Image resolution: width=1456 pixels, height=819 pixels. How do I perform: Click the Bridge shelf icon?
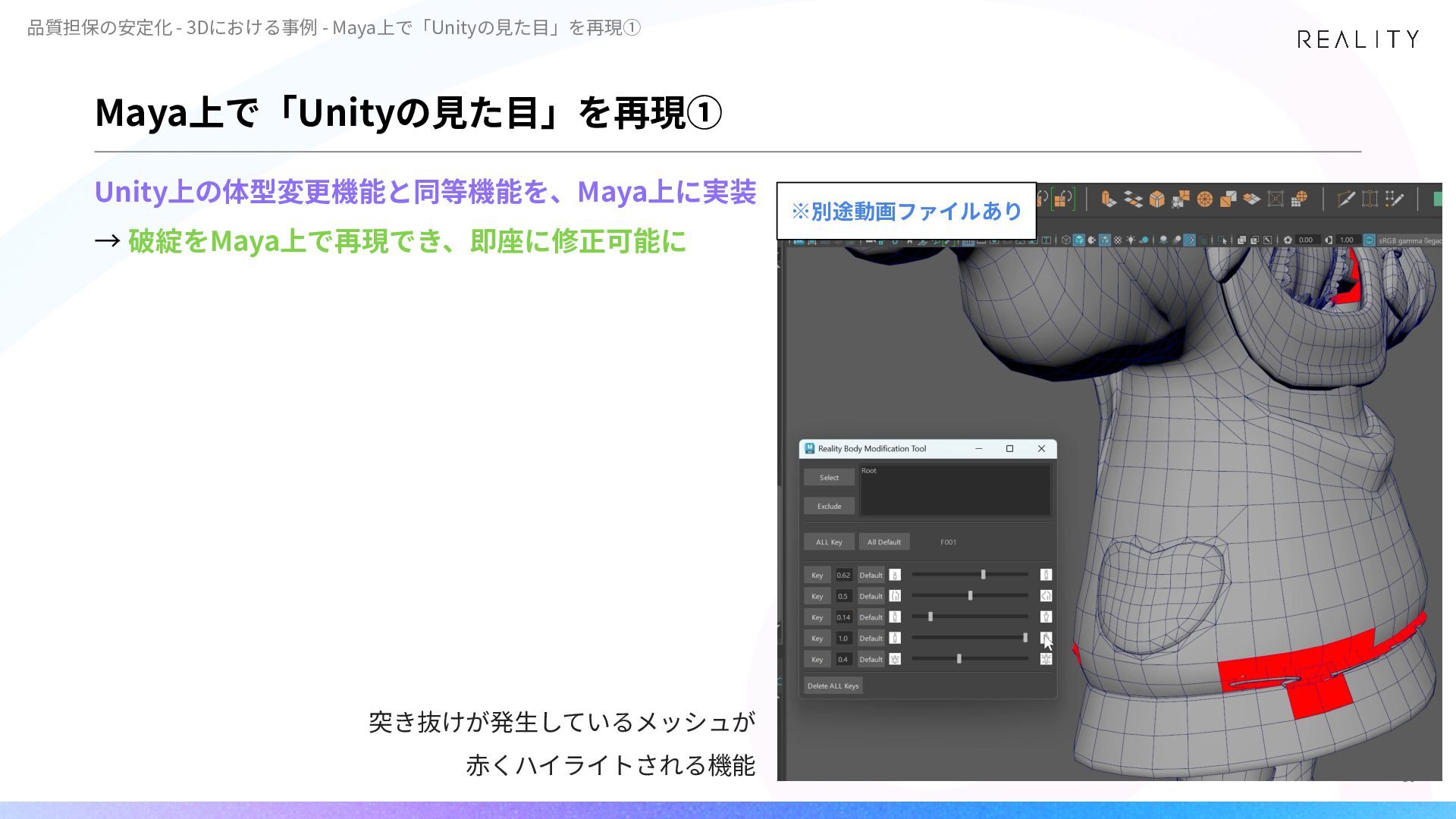coord(1133,199)
